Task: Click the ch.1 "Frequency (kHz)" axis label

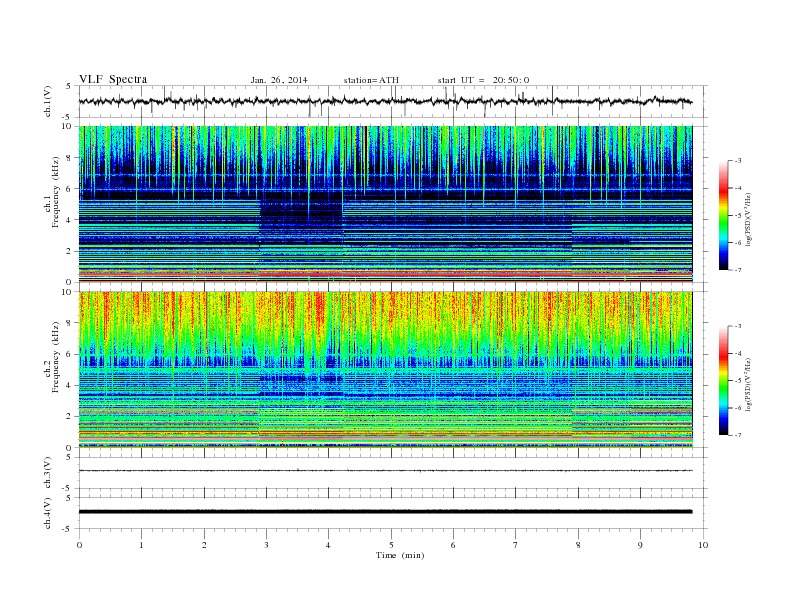Action: [56, 192]
